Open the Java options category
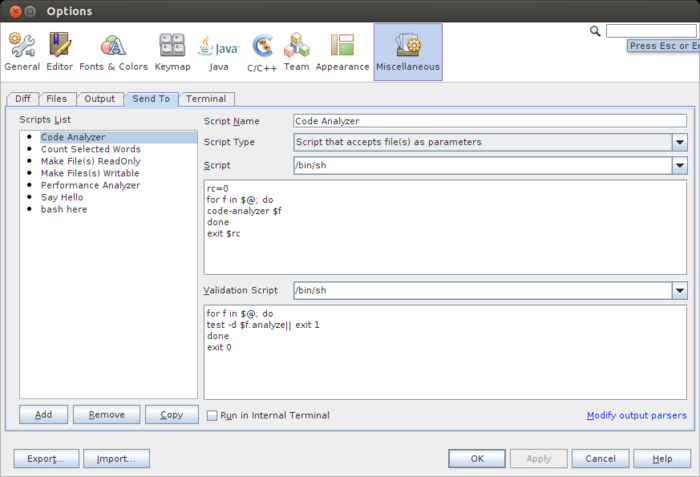 218,52
